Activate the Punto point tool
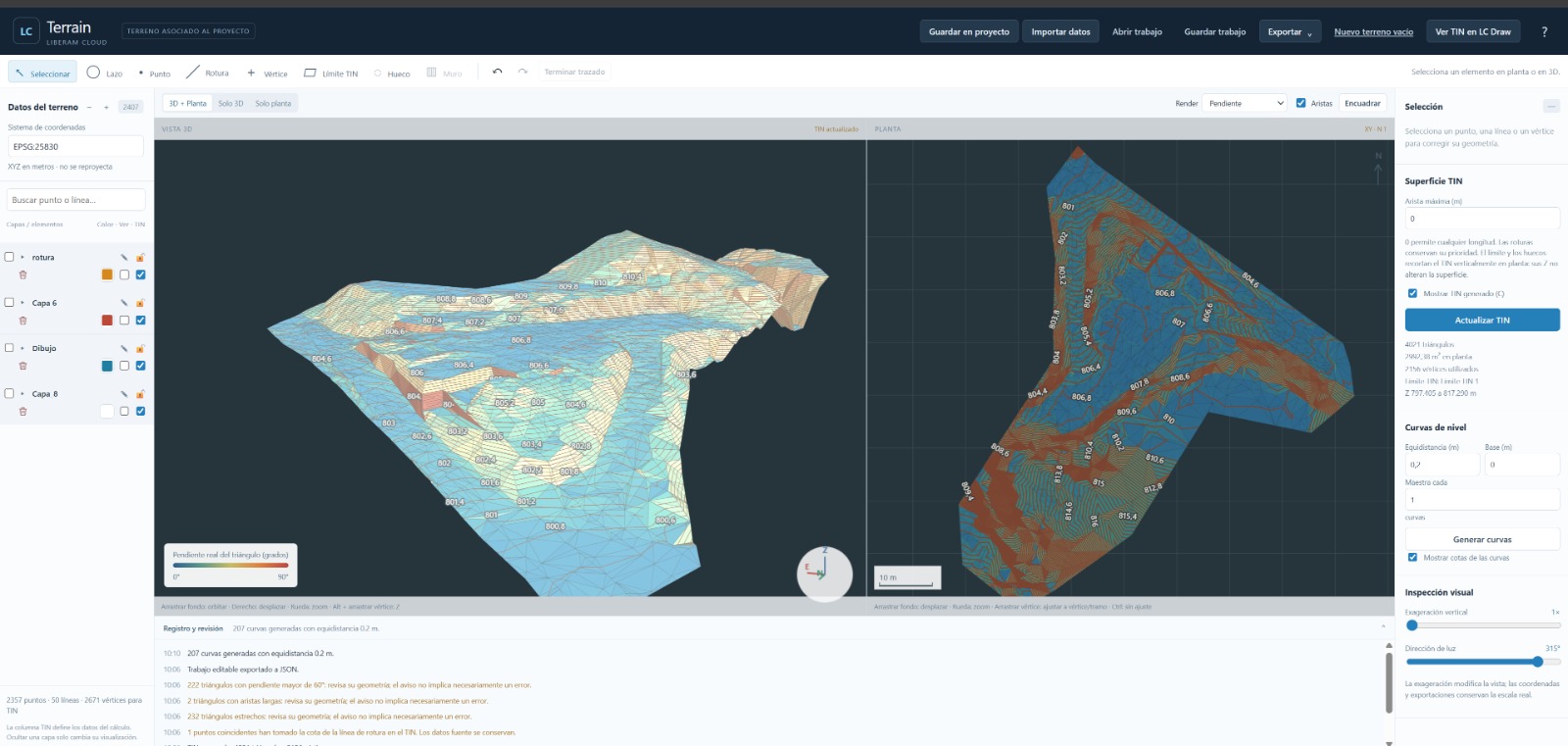Screen dimensions: 1568x746 [x=154, y=73]
